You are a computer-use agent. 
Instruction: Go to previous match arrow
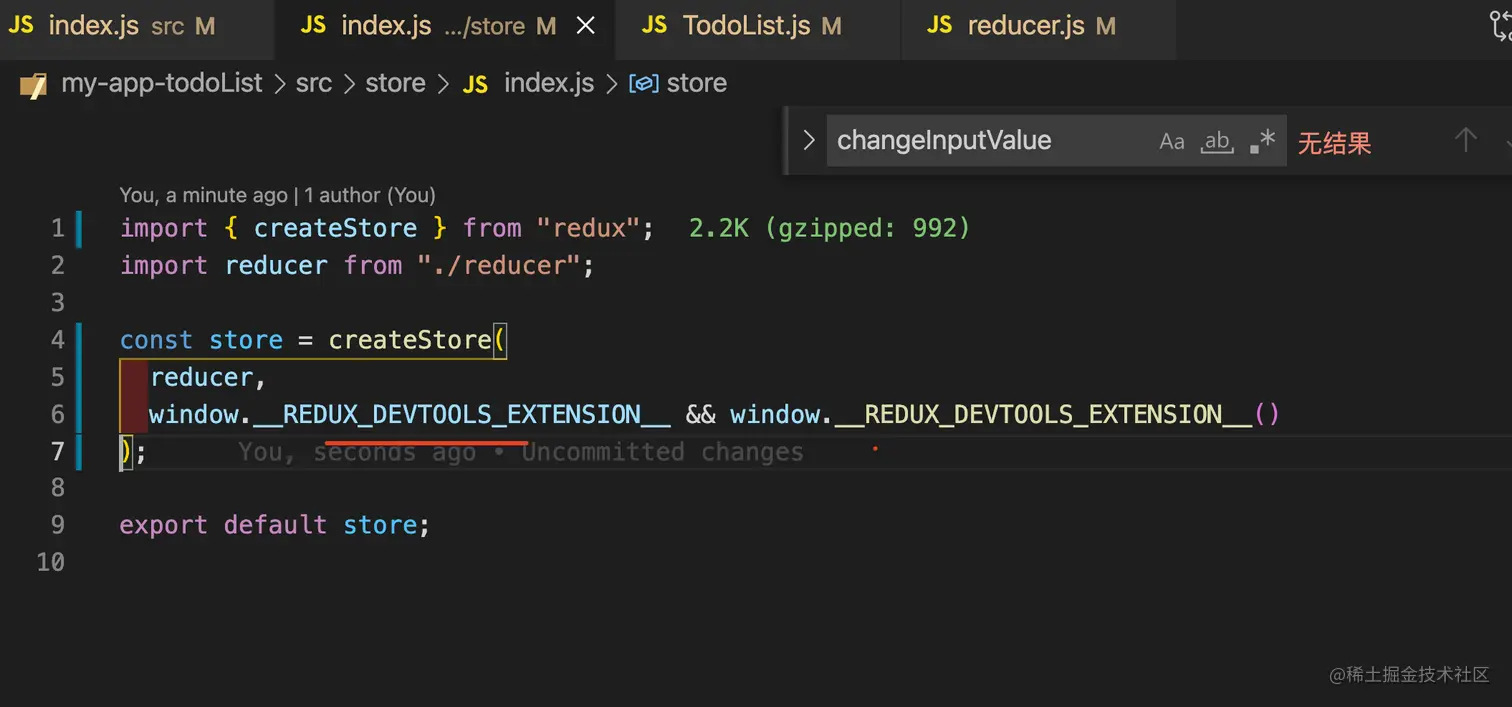1465,140
